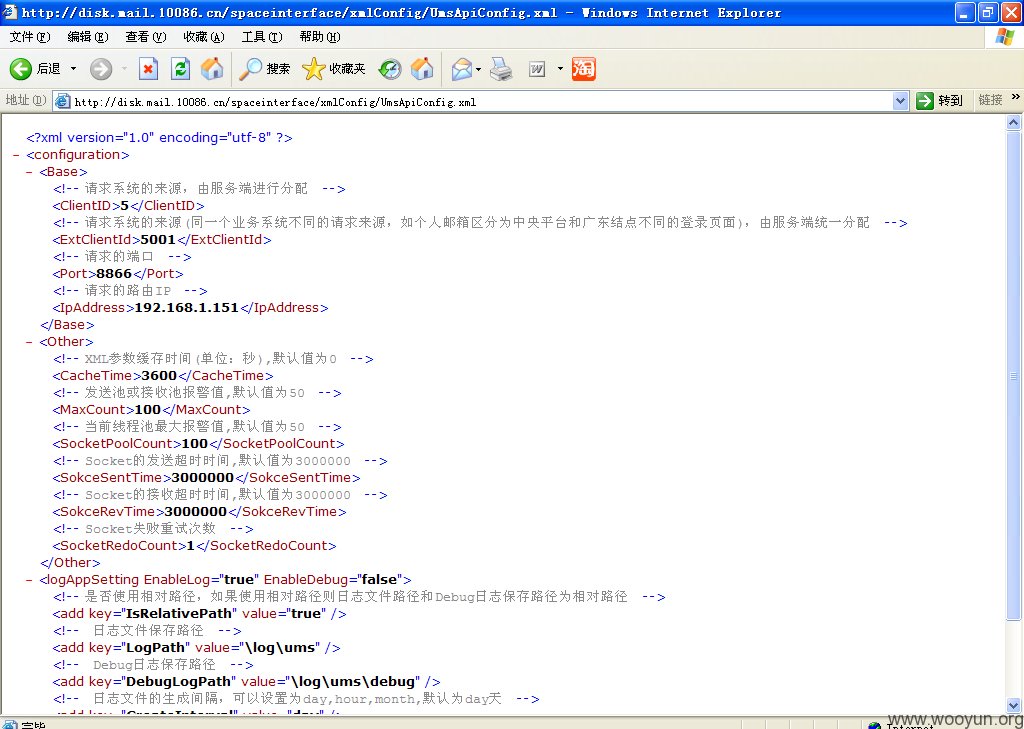Click the IsRelativePath key text
The height and width of the screenshot is (729, 1024).
(179, 613)
